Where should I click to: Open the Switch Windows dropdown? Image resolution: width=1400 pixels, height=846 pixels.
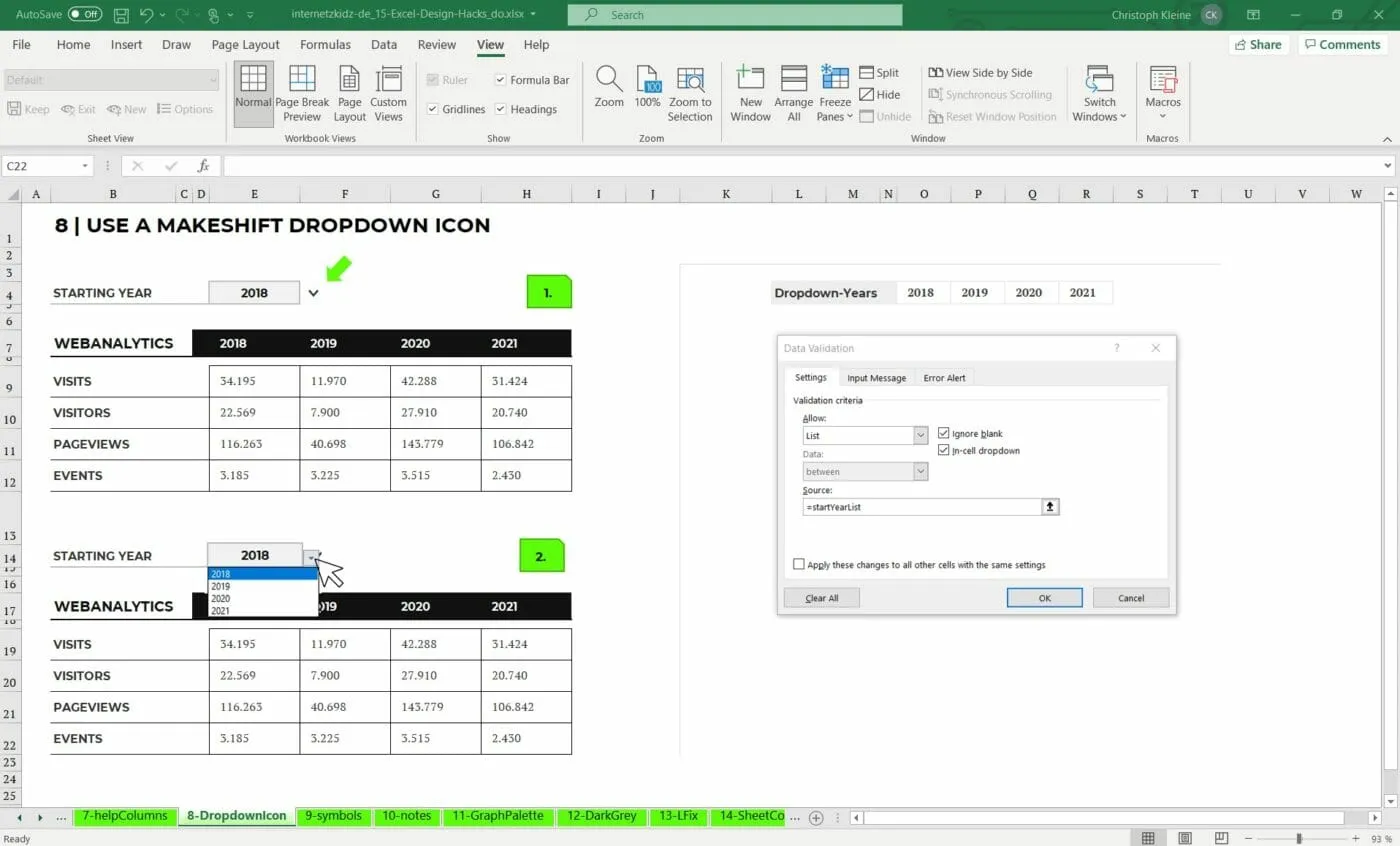point(1099,92)
